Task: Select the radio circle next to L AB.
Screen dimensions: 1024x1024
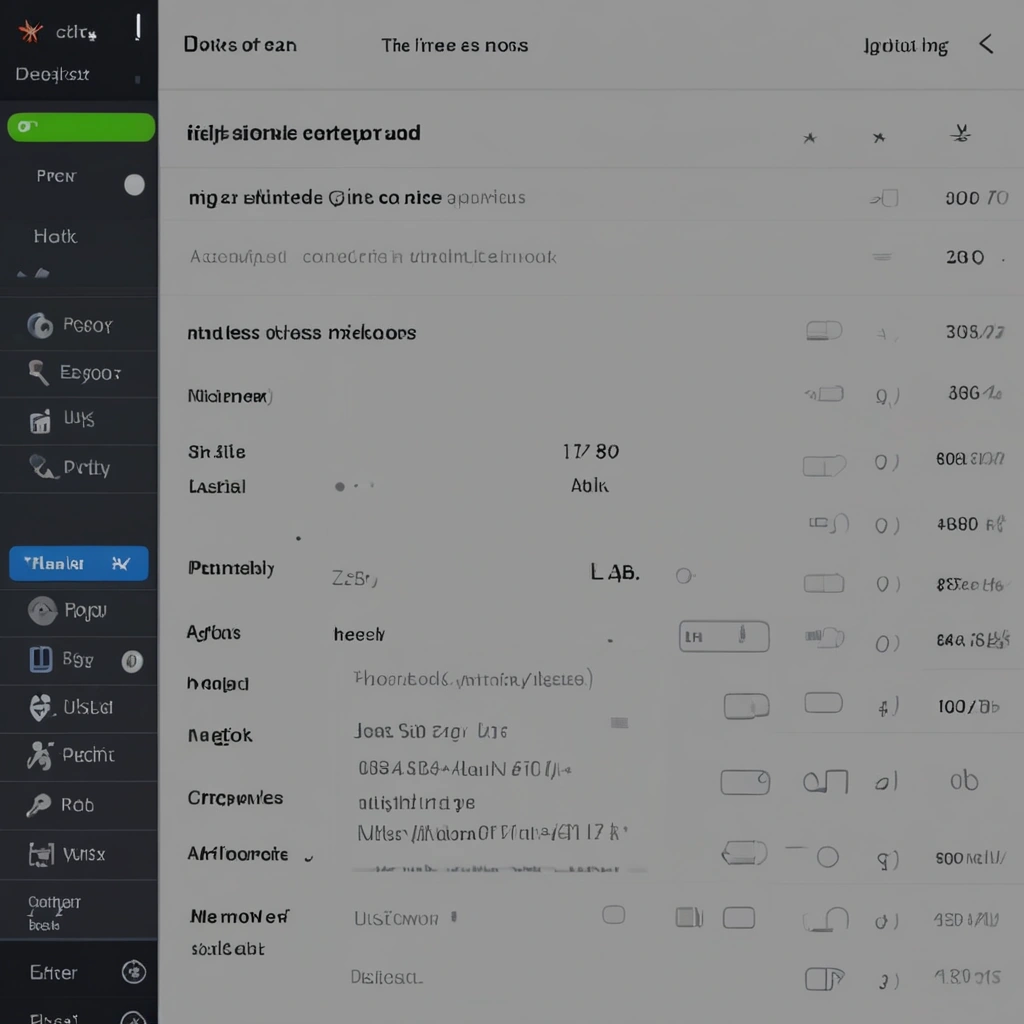Action: click(x=684, y=575)
